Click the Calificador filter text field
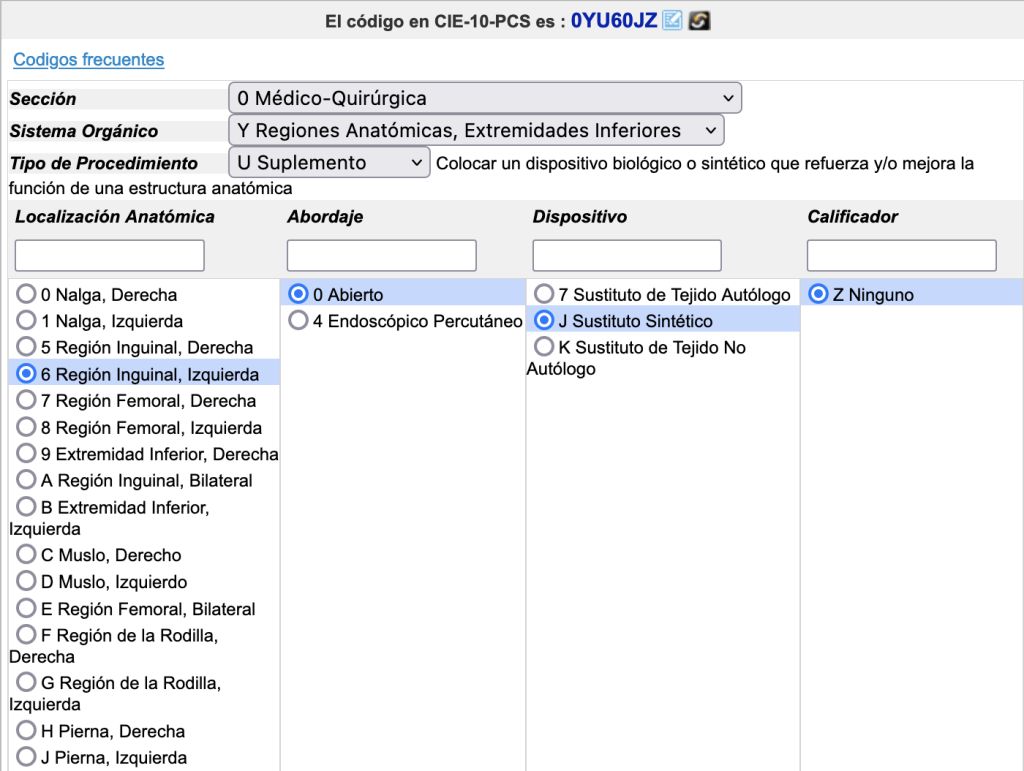 tap(902, 255)
